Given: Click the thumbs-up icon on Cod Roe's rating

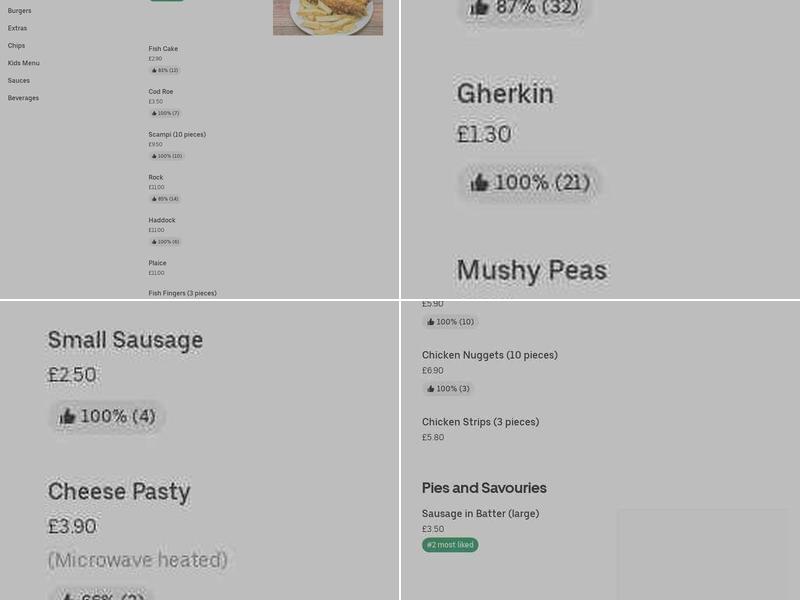Looking at the screenshot, I should (154, 113).
